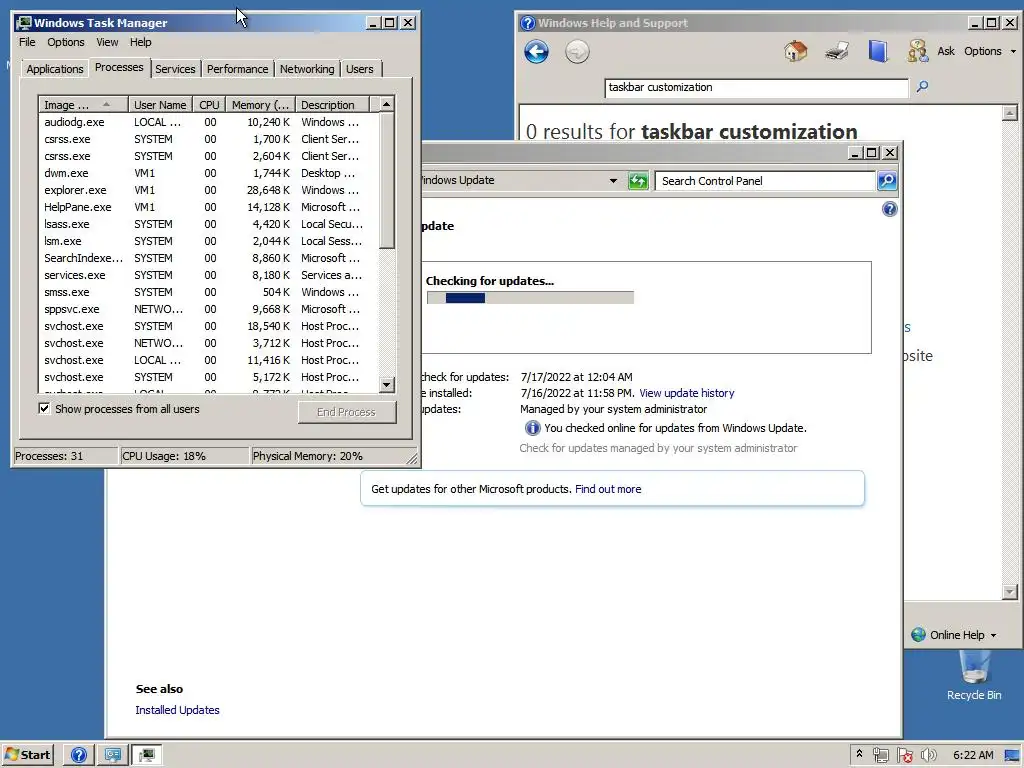Select explorer.exe process row
The width and height of the screenshot is (1024, 768).
coord(208,190)
